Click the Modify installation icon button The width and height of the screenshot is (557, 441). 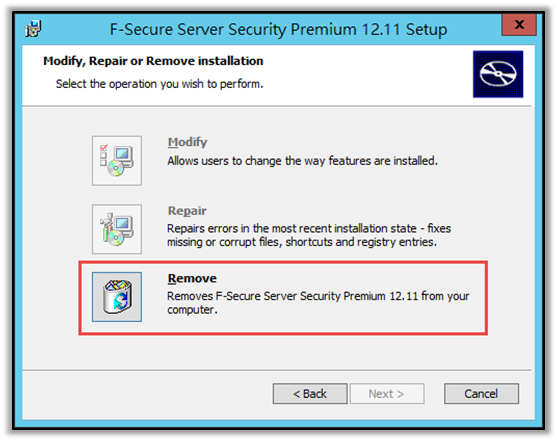pos(117,160)
